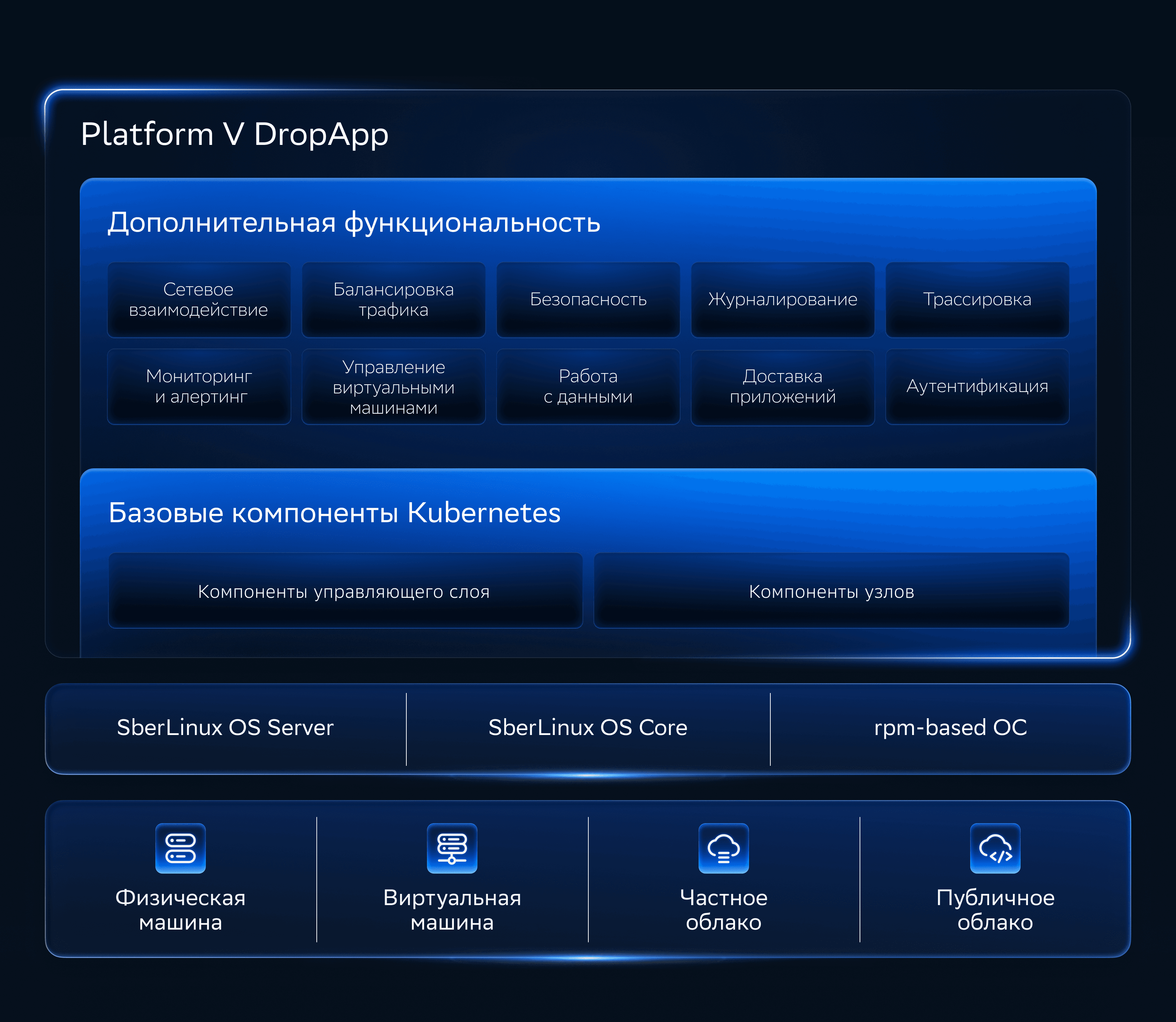Viewport: 1176px width, 1022px height.
Task: Click Компоненты управляющего слоя block
Action: click(x=345, y=591)
